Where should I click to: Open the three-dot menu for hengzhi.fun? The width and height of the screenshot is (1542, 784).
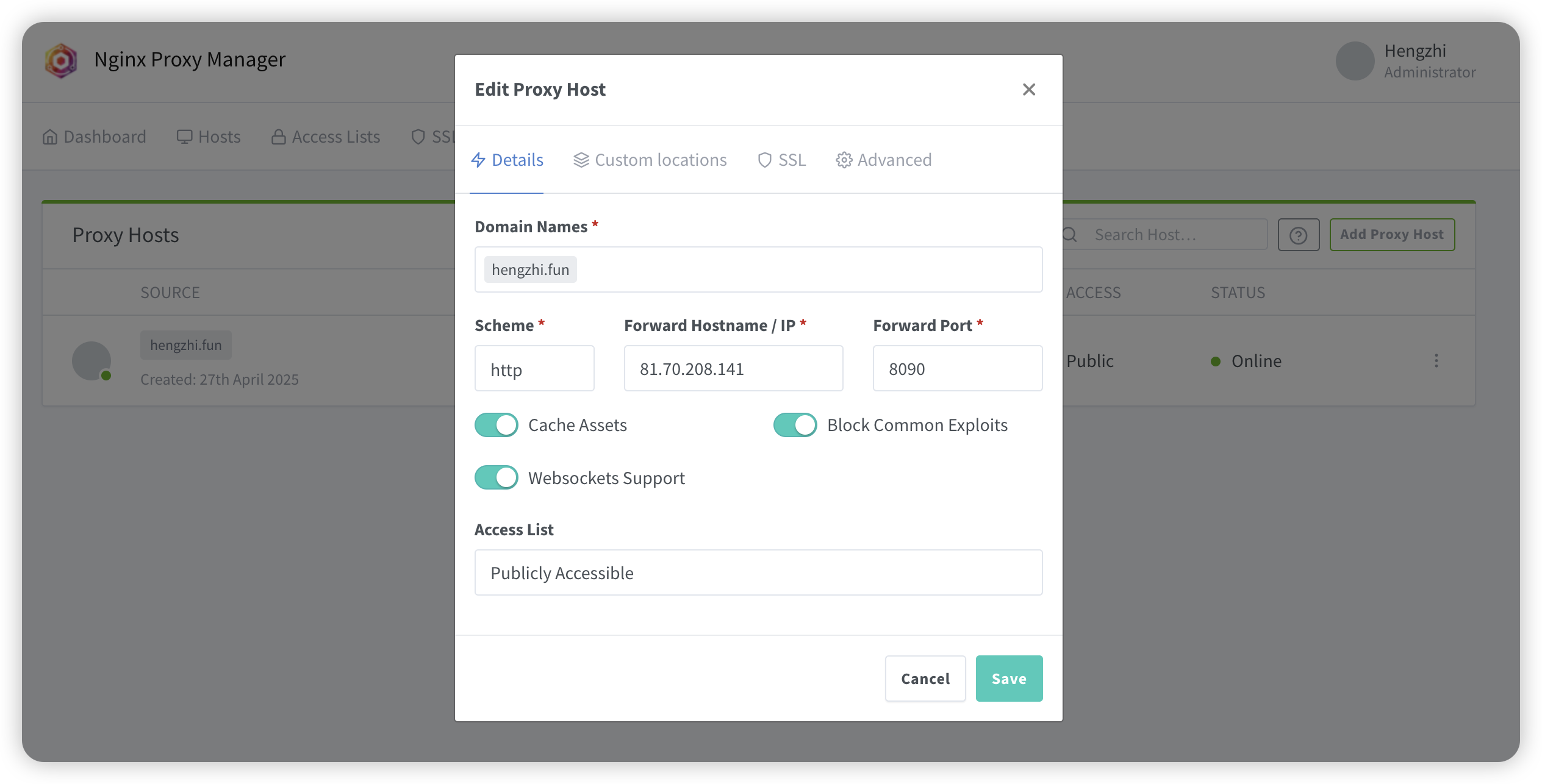pyautogui.click(x=1436, y=361)
